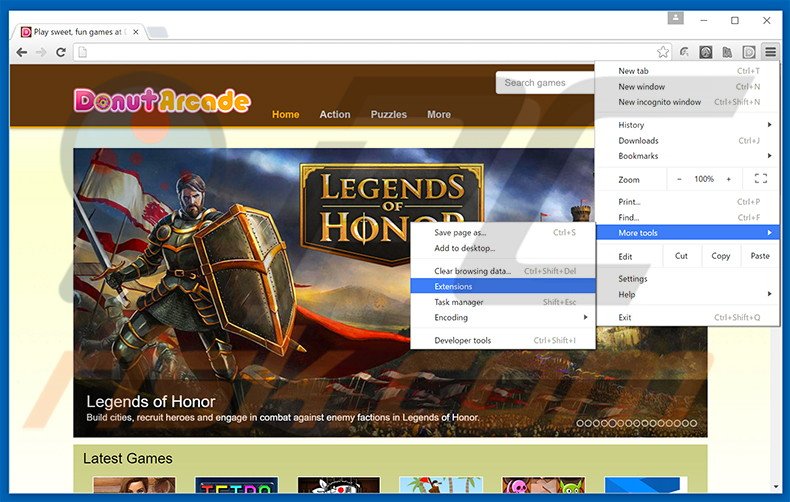Open the first Latest Games thumbnail
Viewport: 790px width, 502px height.
pos(135,485)
